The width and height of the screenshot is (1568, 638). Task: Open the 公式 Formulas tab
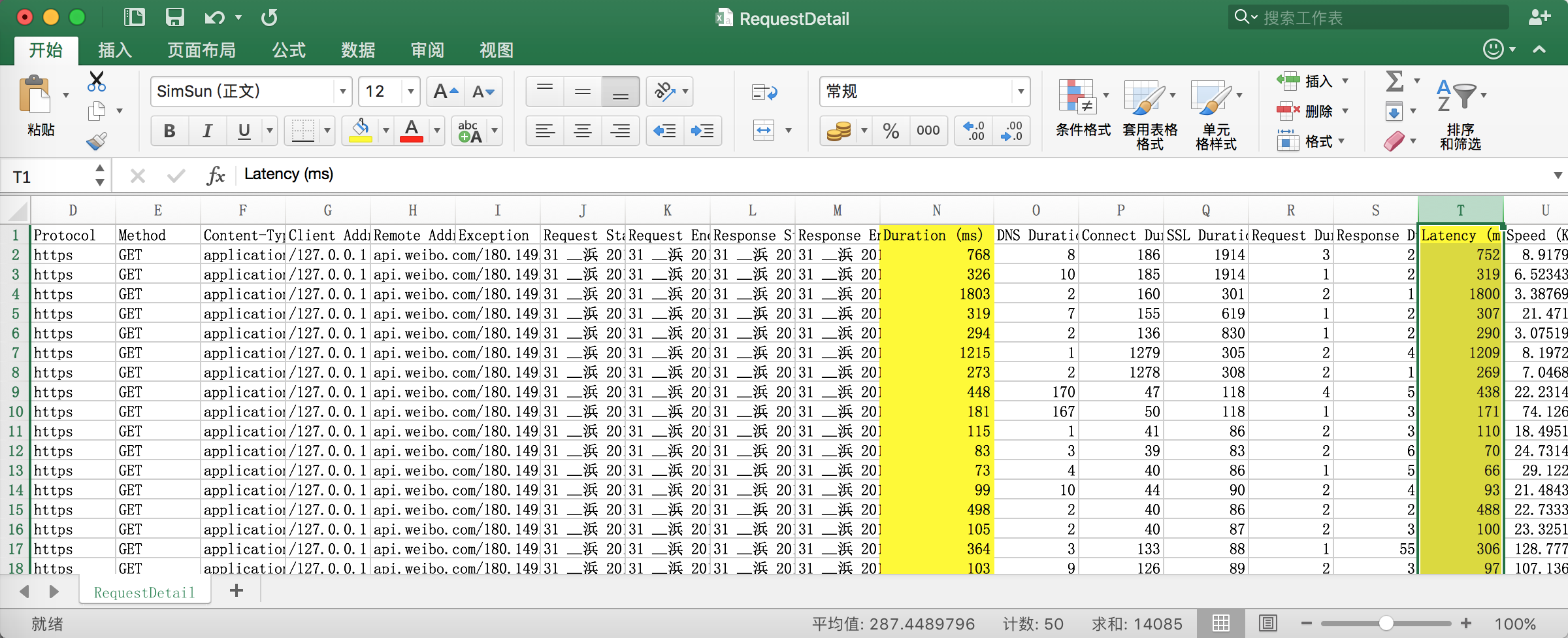[x=289, y=50]
